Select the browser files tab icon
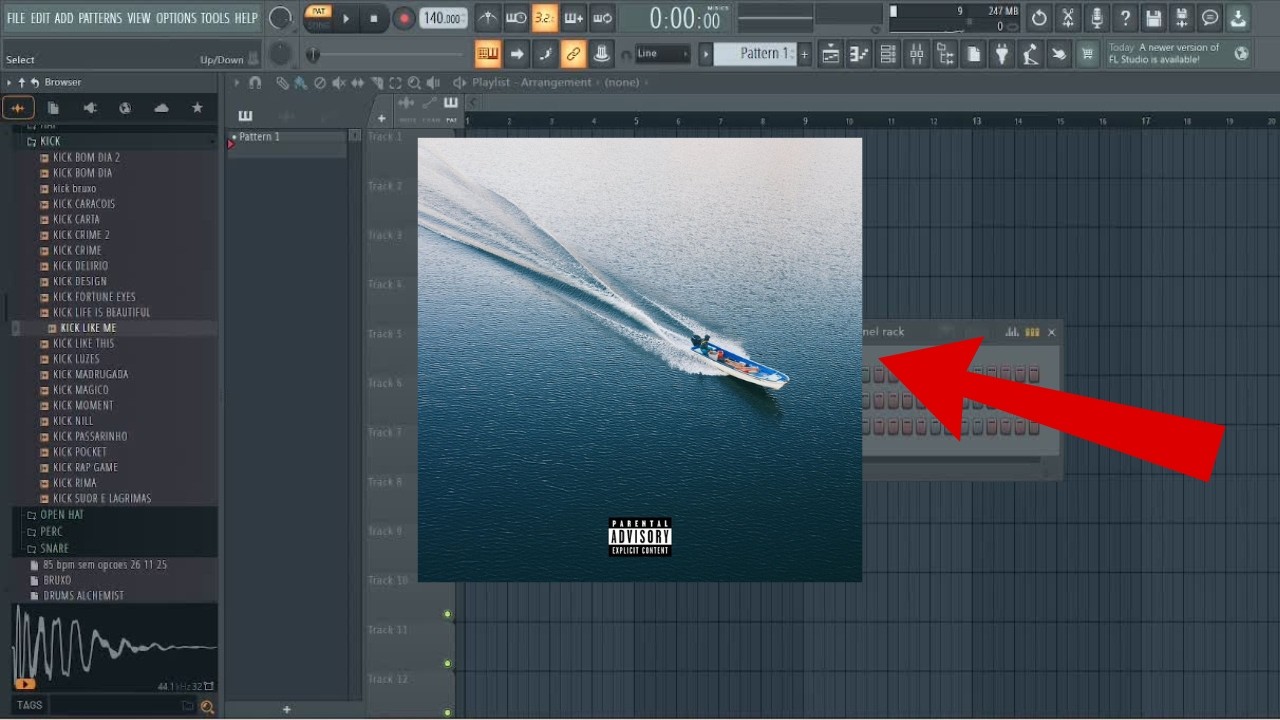Viewport: 1280px width, 720px height. click(x=54, y=108)
